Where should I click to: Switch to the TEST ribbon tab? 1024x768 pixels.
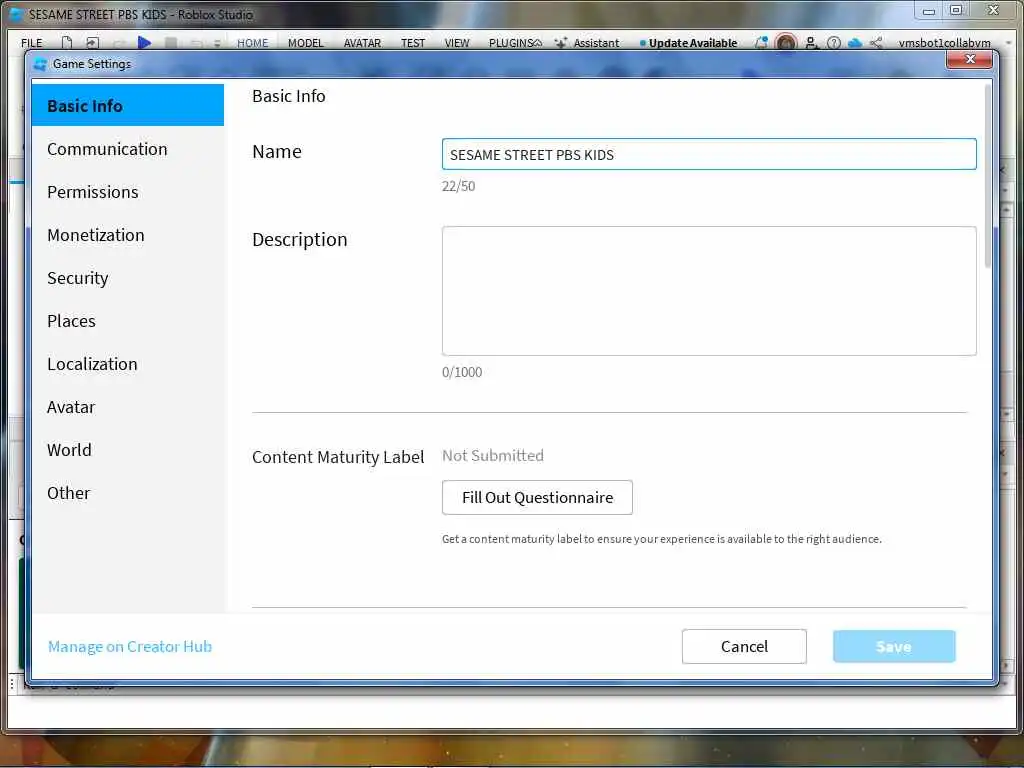(x=413, y=42)
